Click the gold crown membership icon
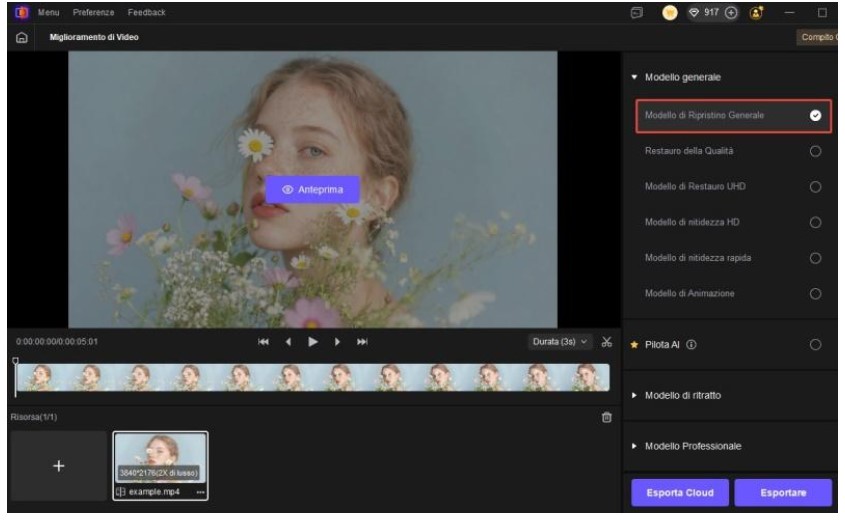 (x=669, y=12)
